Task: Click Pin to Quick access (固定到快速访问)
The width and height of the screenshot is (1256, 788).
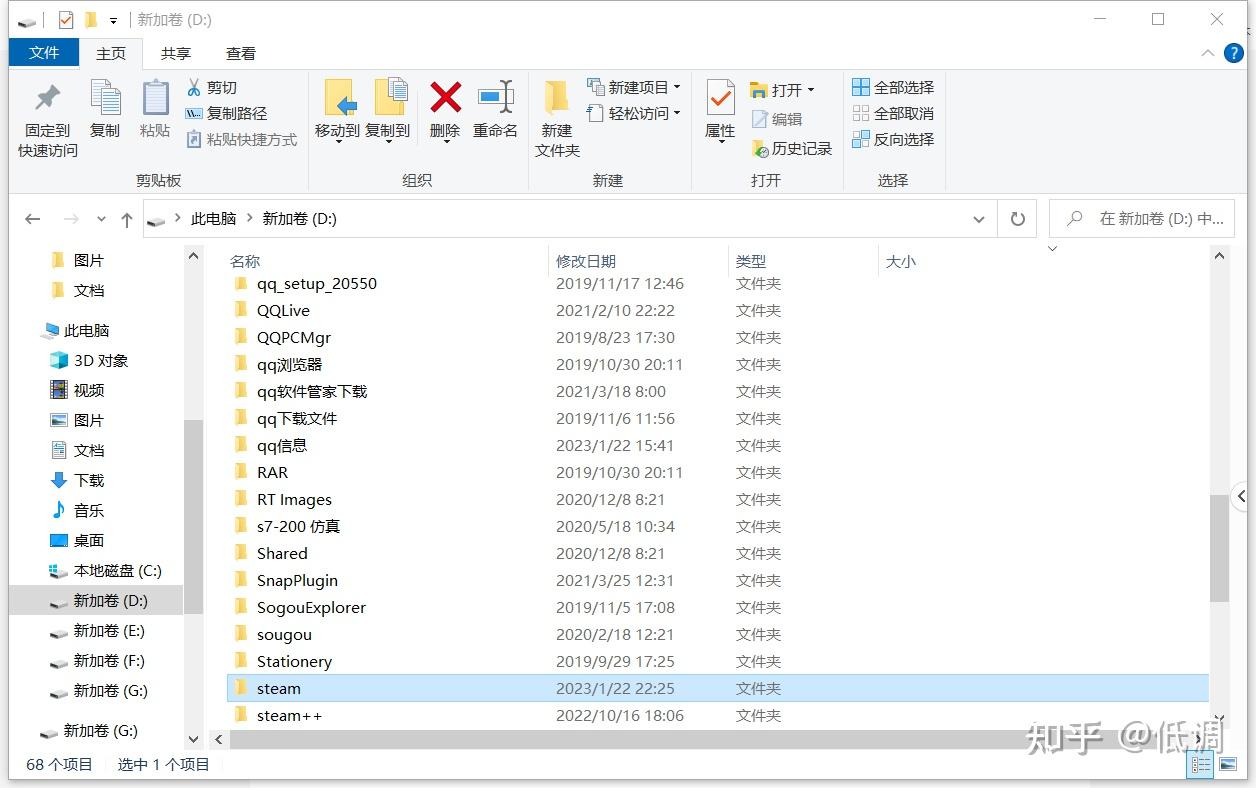Action: pyautogui.click(x=47, y=119)
